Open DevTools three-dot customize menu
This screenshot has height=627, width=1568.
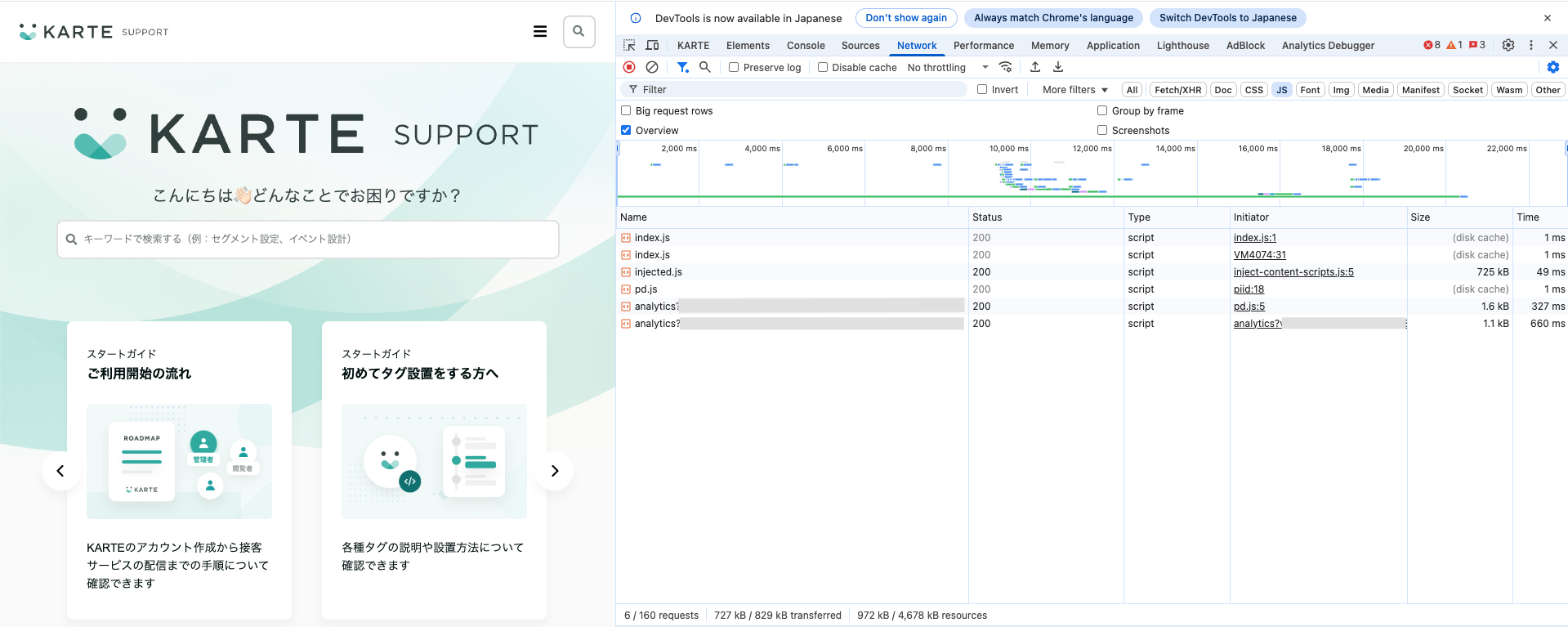tap(1531, 45)
